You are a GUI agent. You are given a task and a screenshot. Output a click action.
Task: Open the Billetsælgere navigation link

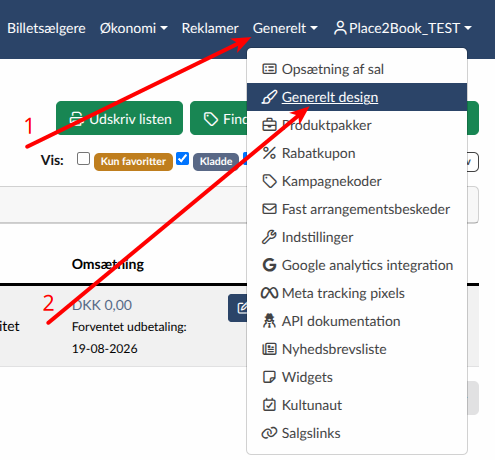click(46, 28)
